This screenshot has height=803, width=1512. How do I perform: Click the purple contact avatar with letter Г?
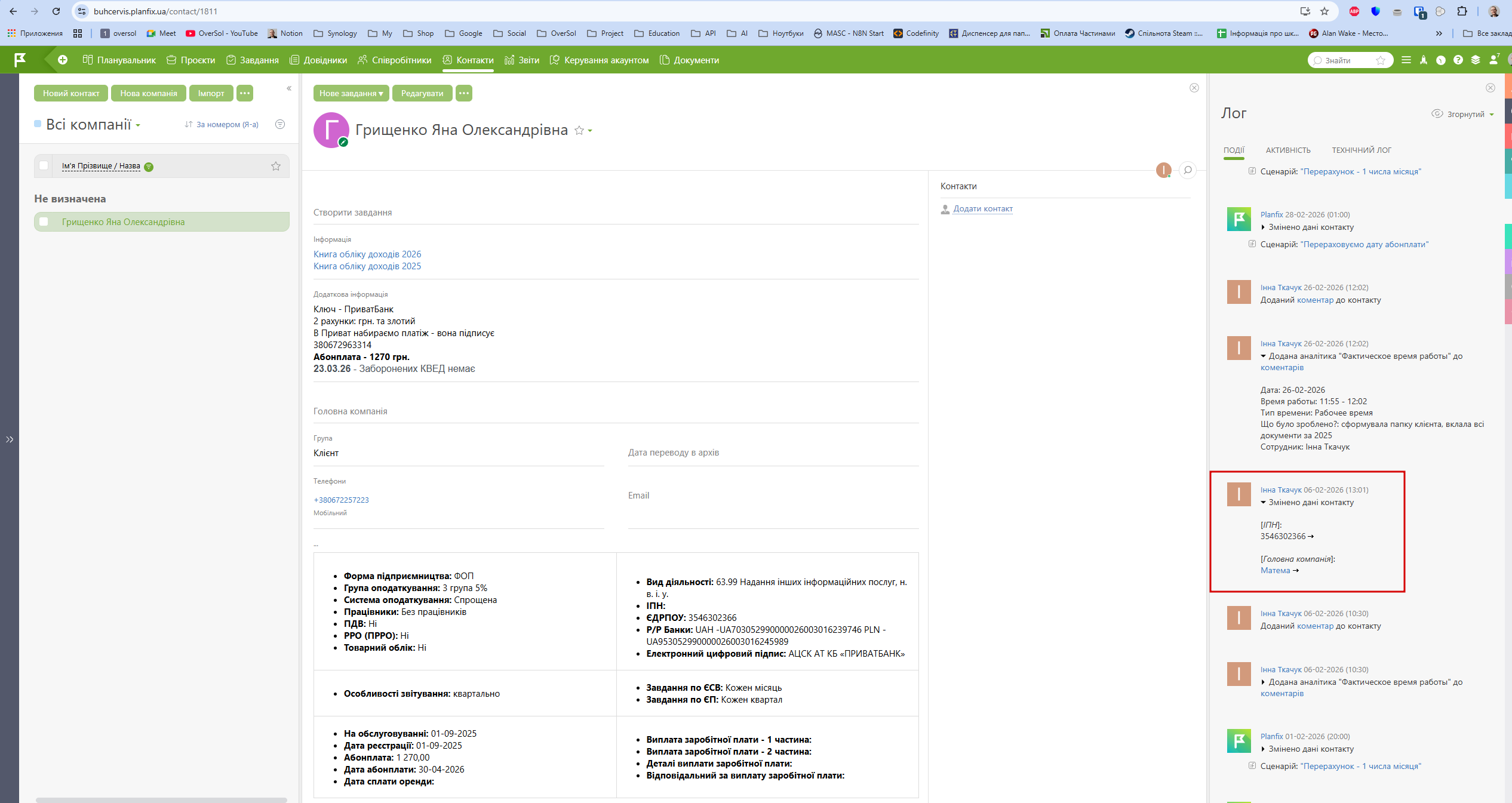(x=331, y=130)
